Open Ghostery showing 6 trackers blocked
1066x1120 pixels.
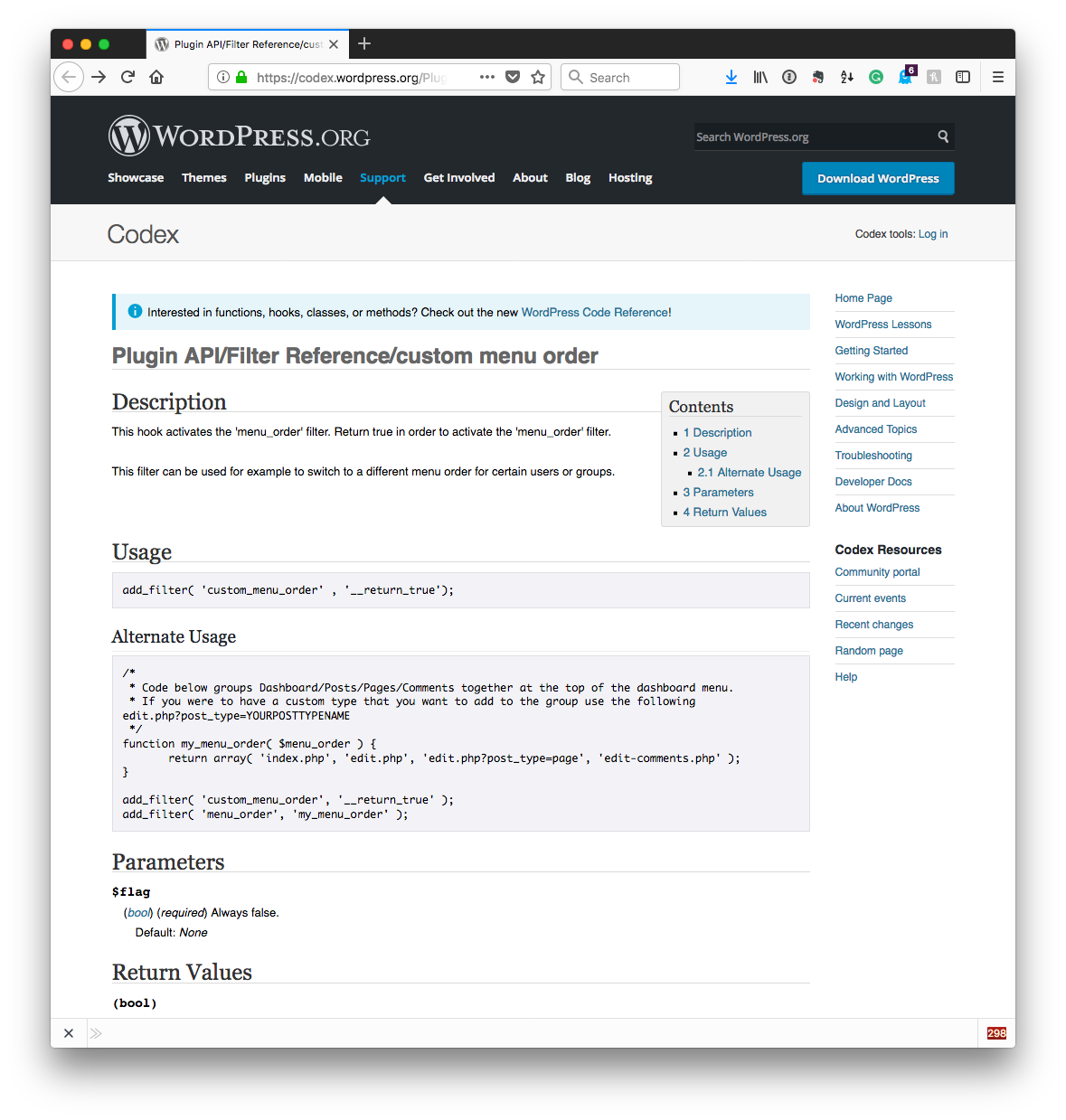905,77
